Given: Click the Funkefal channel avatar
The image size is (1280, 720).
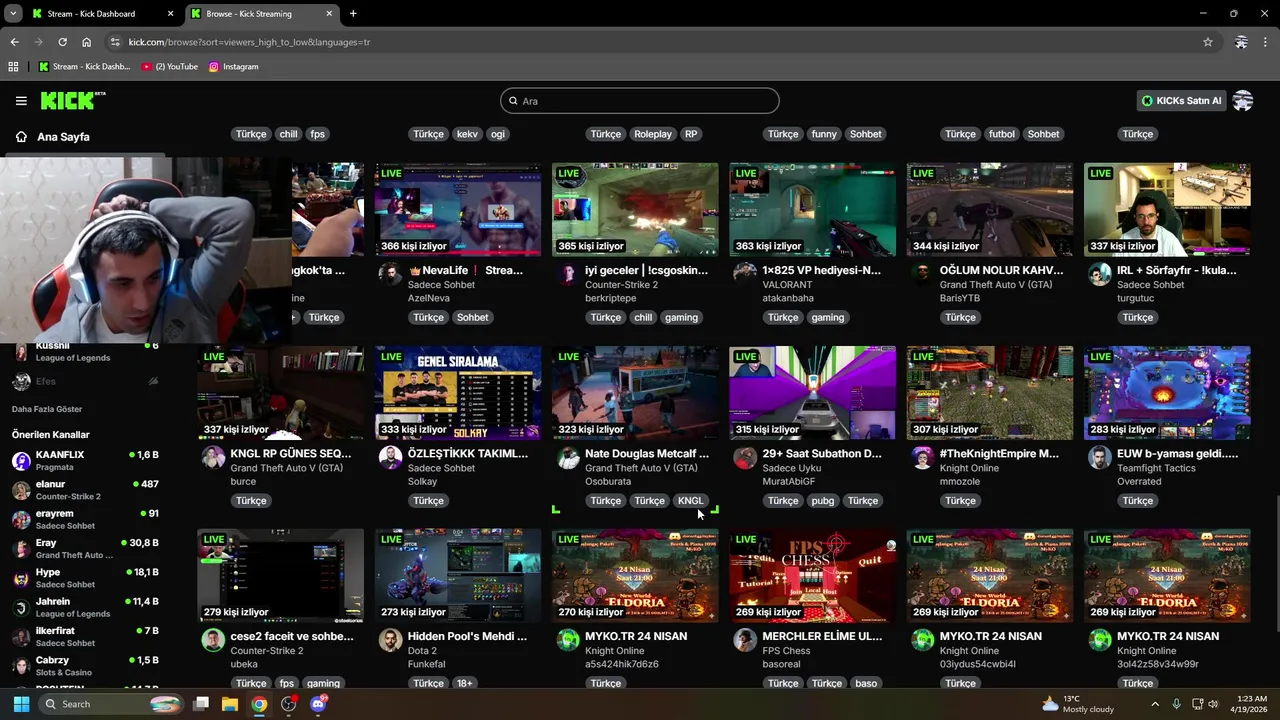Looking at the screenshot, I should (x=391, y=640).
